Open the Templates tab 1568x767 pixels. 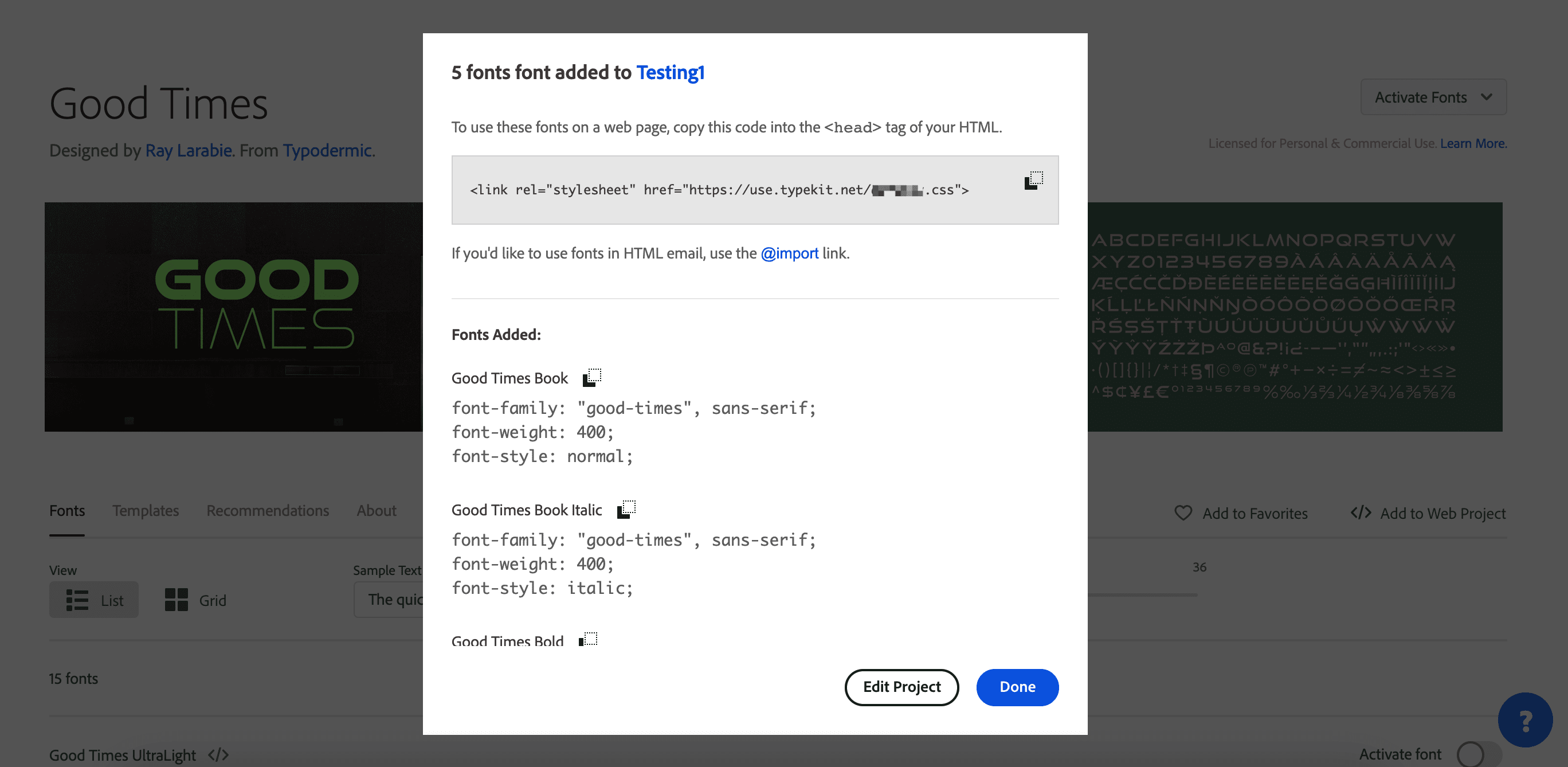point(146,510)
